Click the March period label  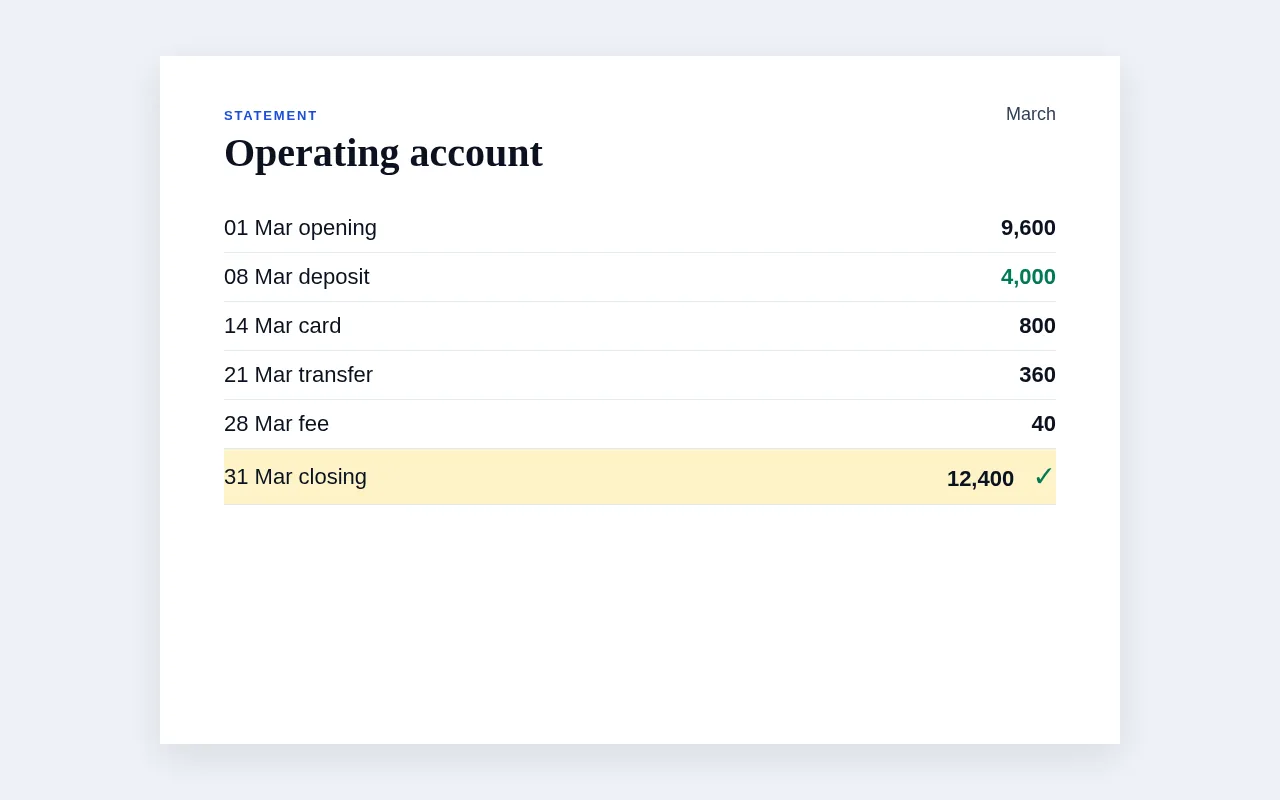point(1031,114)
